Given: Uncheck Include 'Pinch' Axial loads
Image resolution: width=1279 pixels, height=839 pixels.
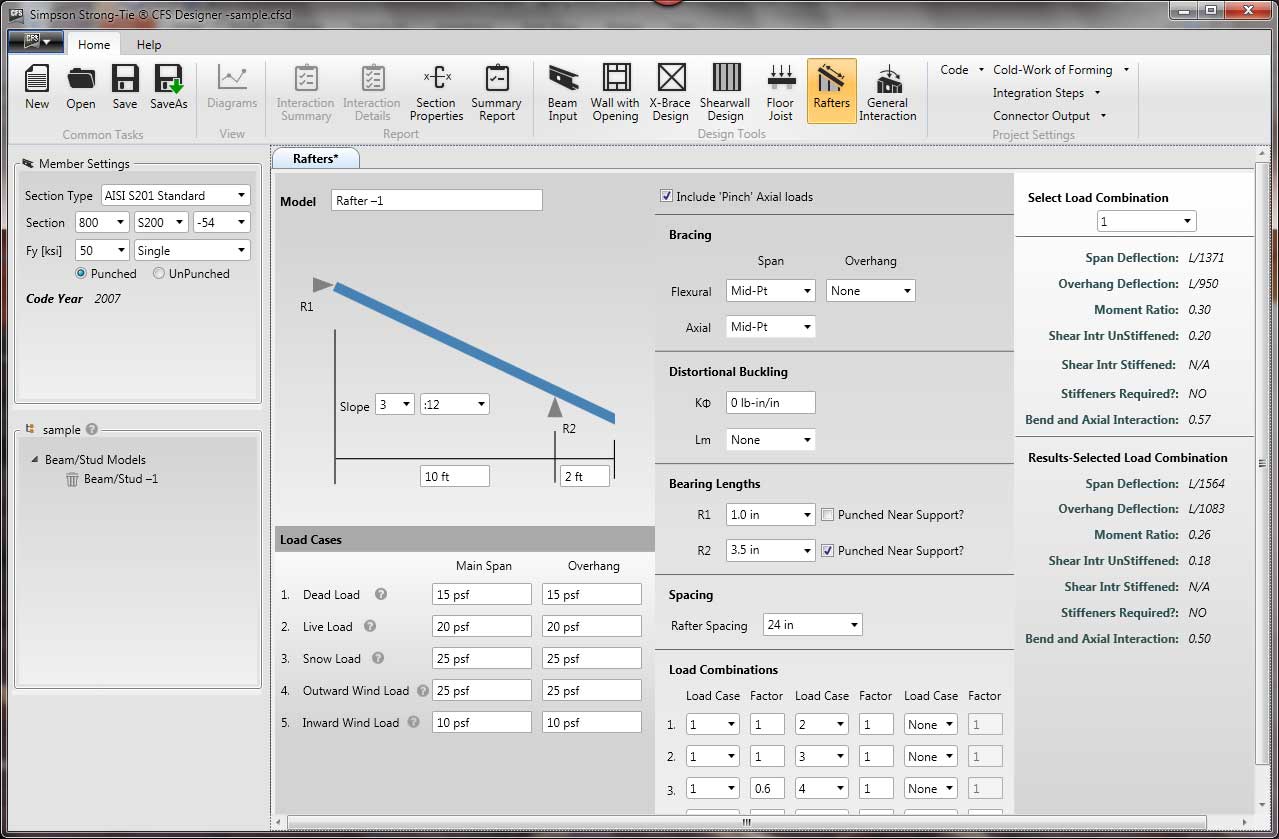Looking at the screenshot, I should [666, 196].
